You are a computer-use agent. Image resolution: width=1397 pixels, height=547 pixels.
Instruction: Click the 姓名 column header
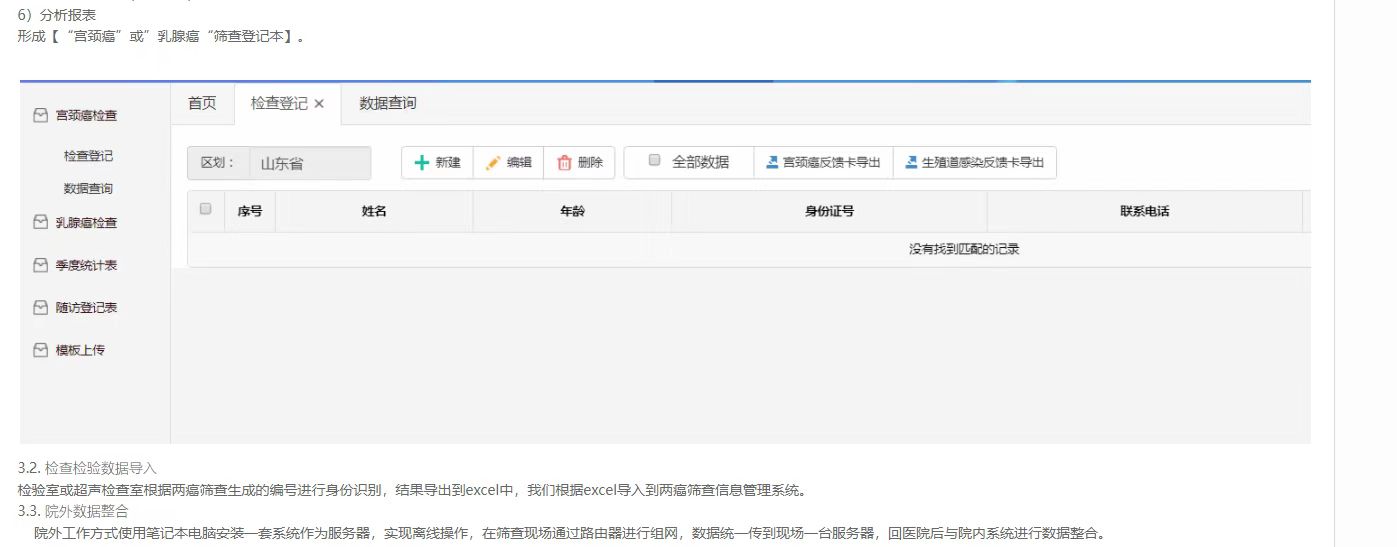[x=374, y=211]
